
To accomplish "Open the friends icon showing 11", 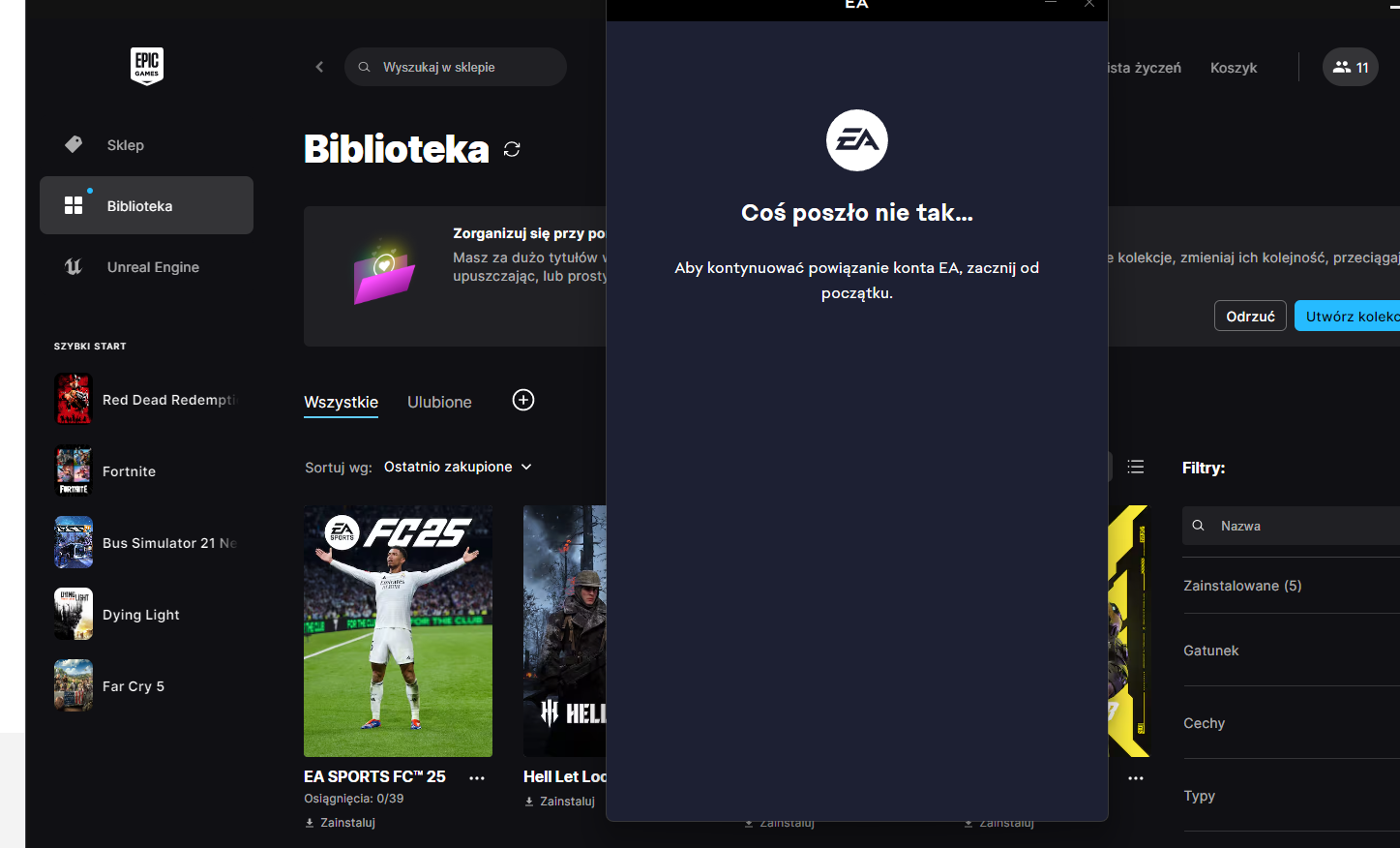I will 1351,67.
